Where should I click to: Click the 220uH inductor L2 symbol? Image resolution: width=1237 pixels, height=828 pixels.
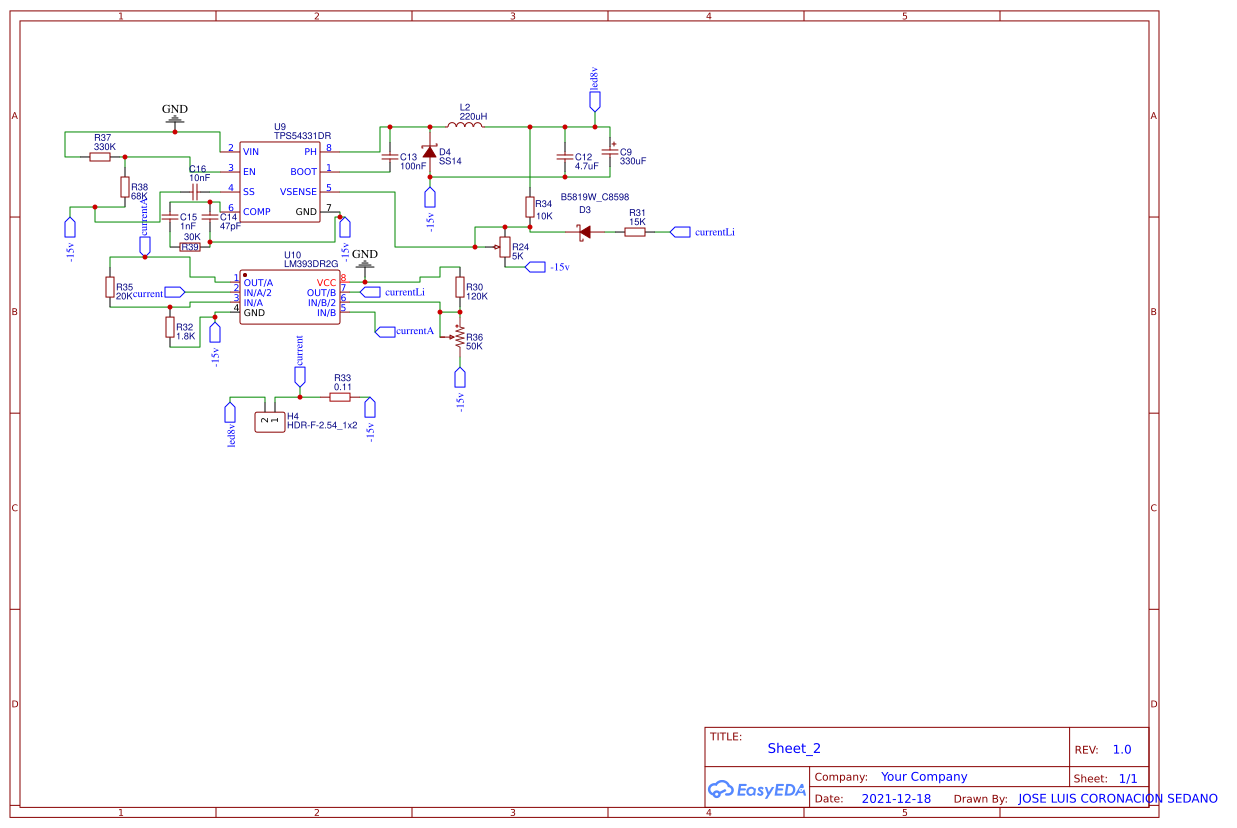(467, 128)
